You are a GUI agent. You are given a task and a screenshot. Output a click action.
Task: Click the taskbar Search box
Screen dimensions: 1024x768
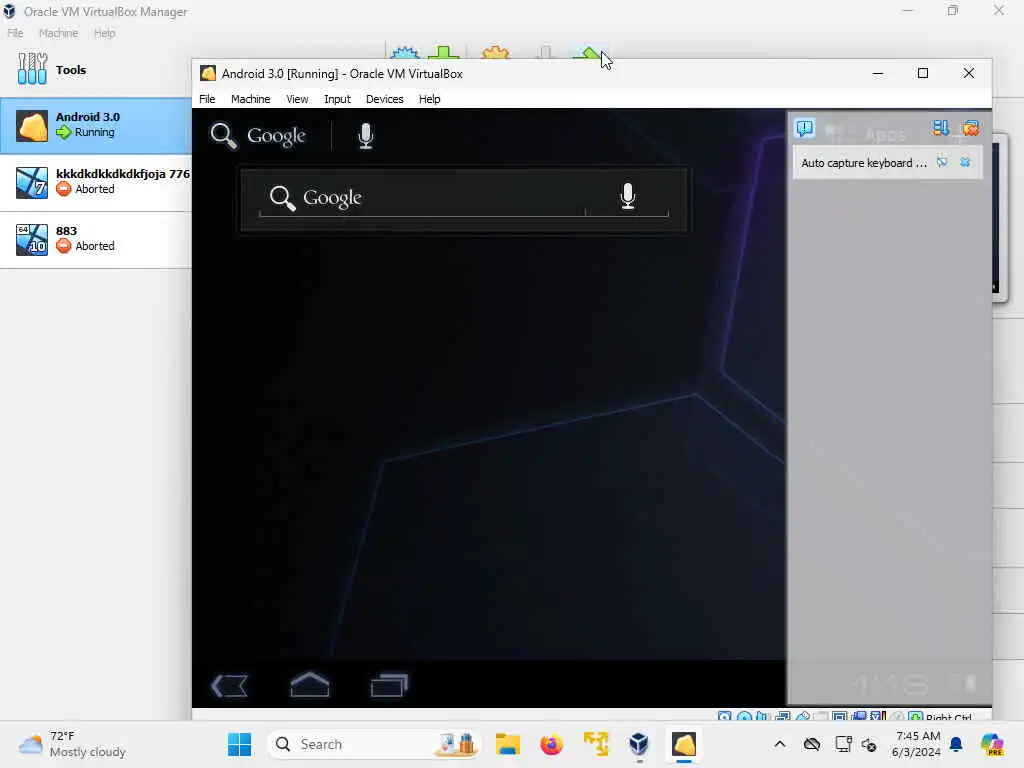(x=374, y=744)
